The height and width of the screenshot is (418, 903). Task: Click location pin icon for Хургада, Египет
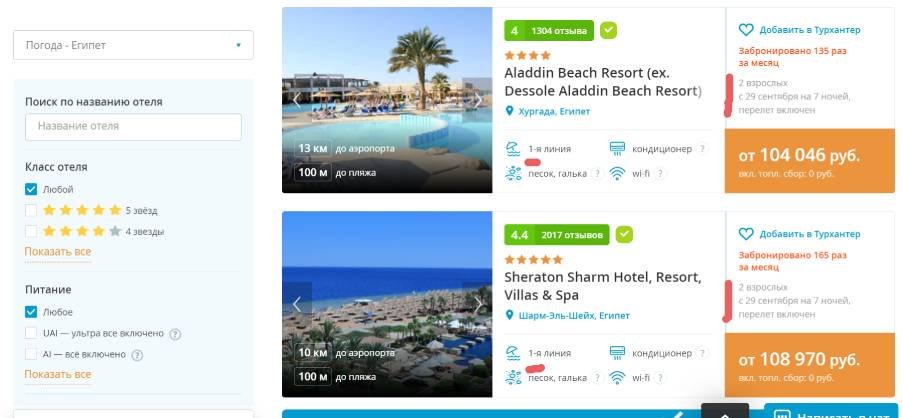click(x=509, y=111)
